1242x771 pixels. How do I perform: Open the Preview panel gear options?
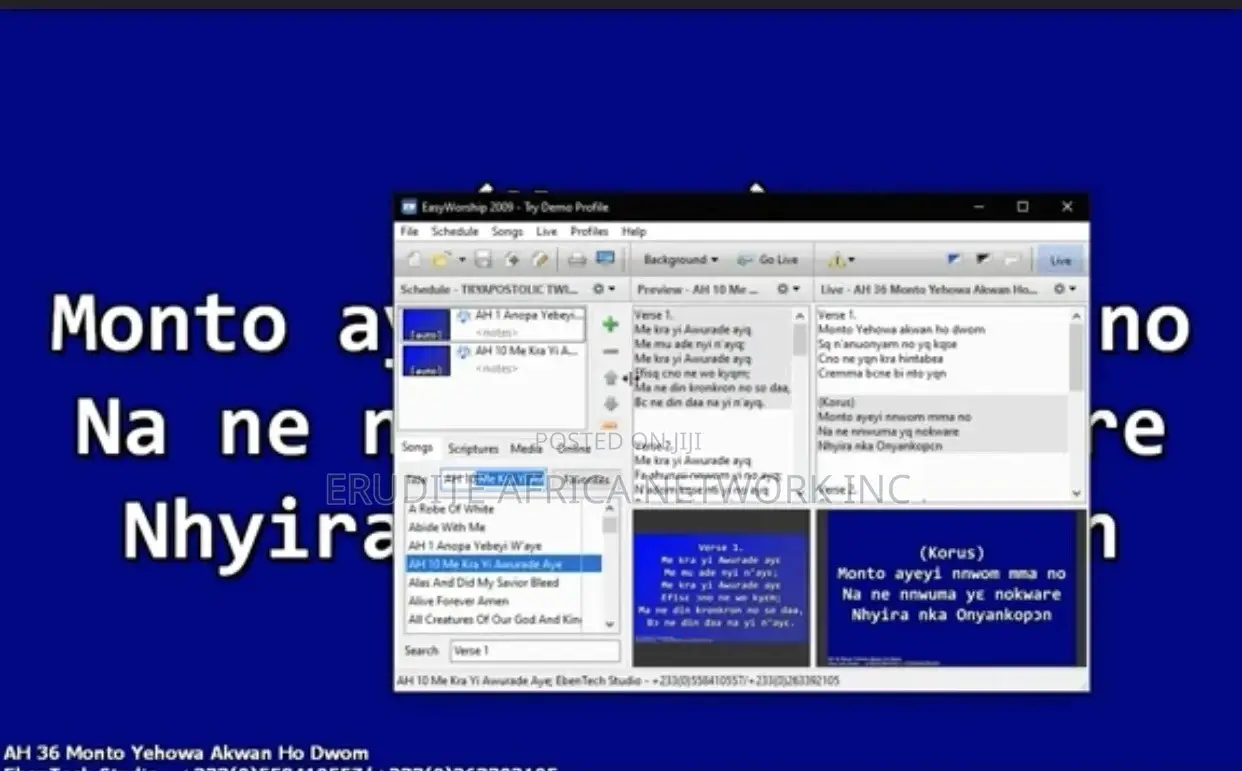(x=788, y=289)
